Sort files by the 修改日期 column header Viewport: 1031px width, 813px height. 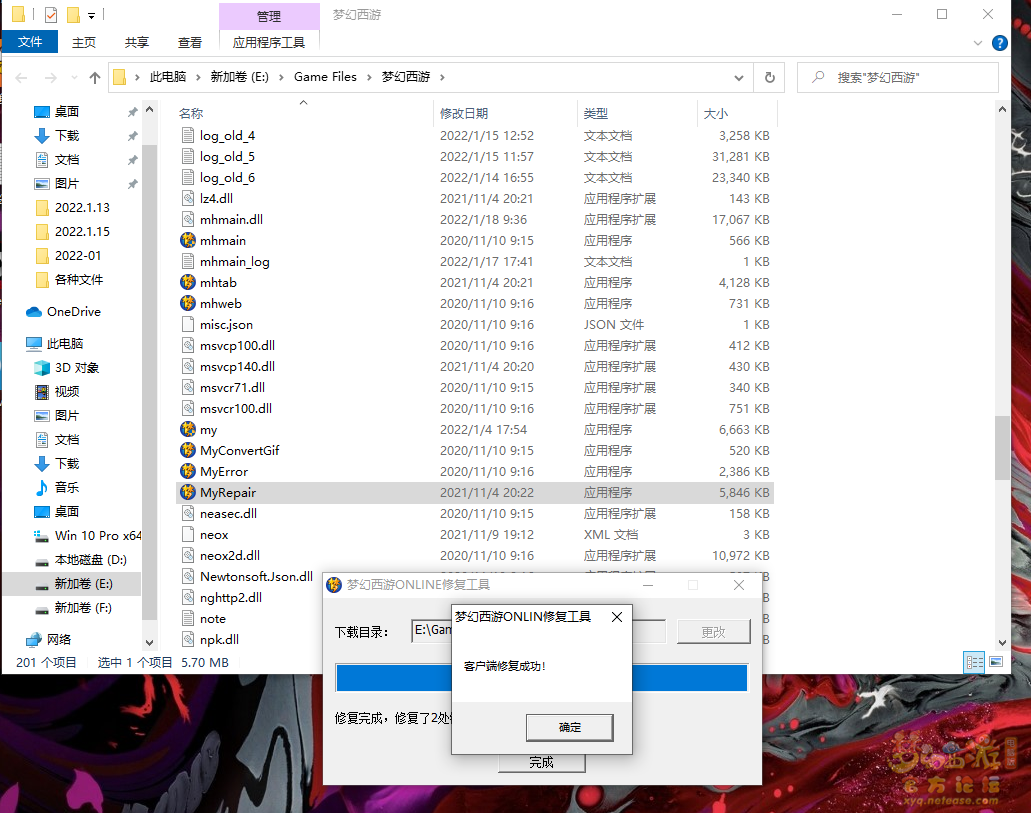pos(464,114)
